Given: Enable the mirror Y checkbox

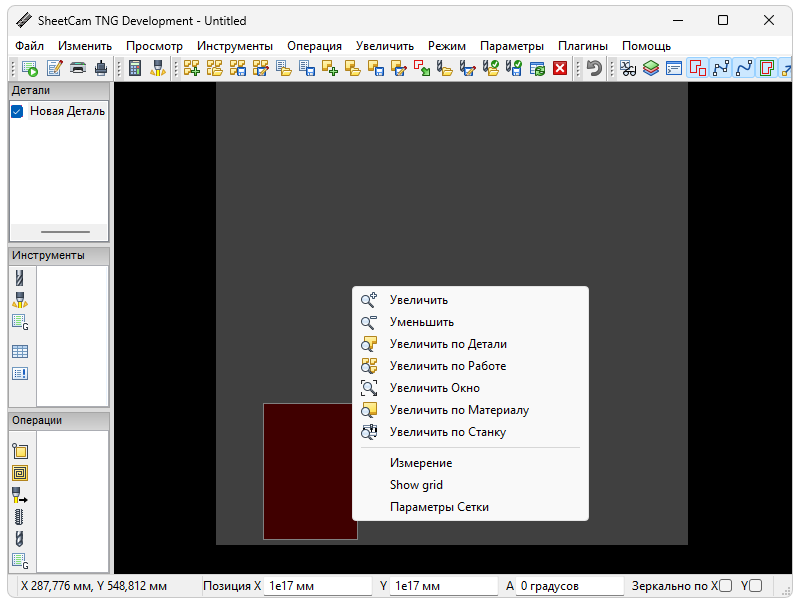Looking at the screenshot, I should click(755, 586).
